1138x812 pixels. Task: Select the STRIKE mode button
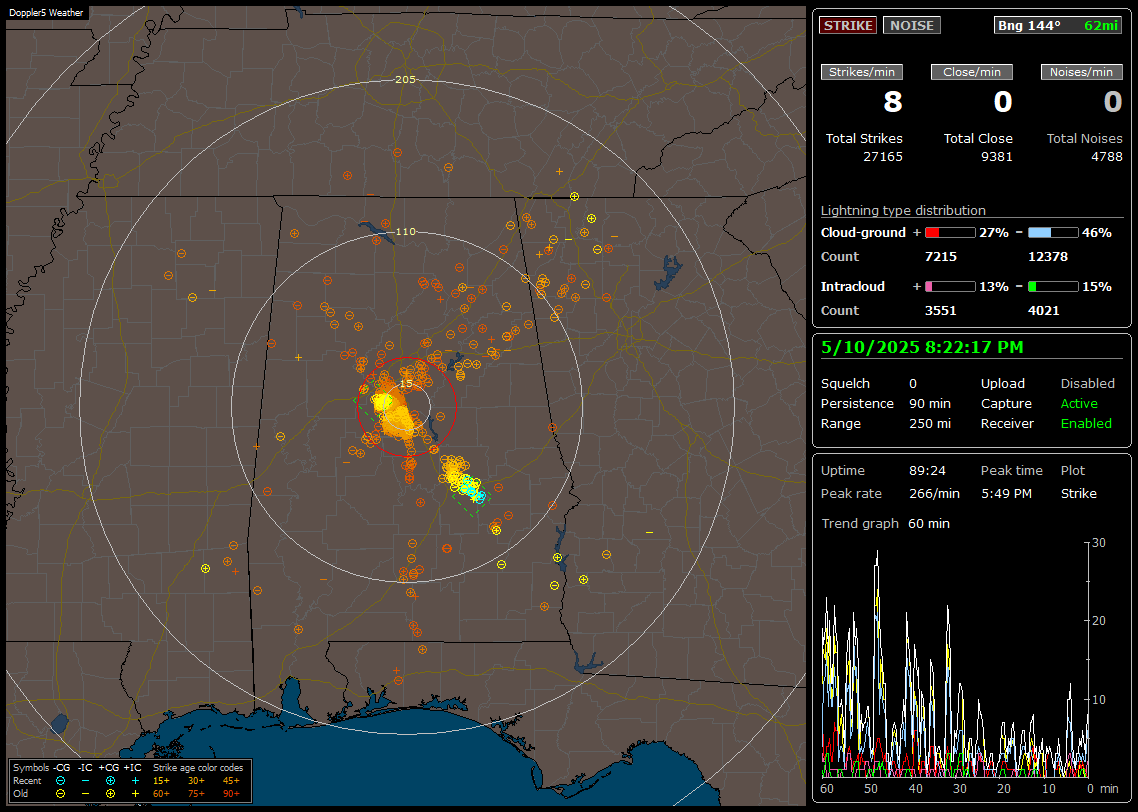click(848, 25)
